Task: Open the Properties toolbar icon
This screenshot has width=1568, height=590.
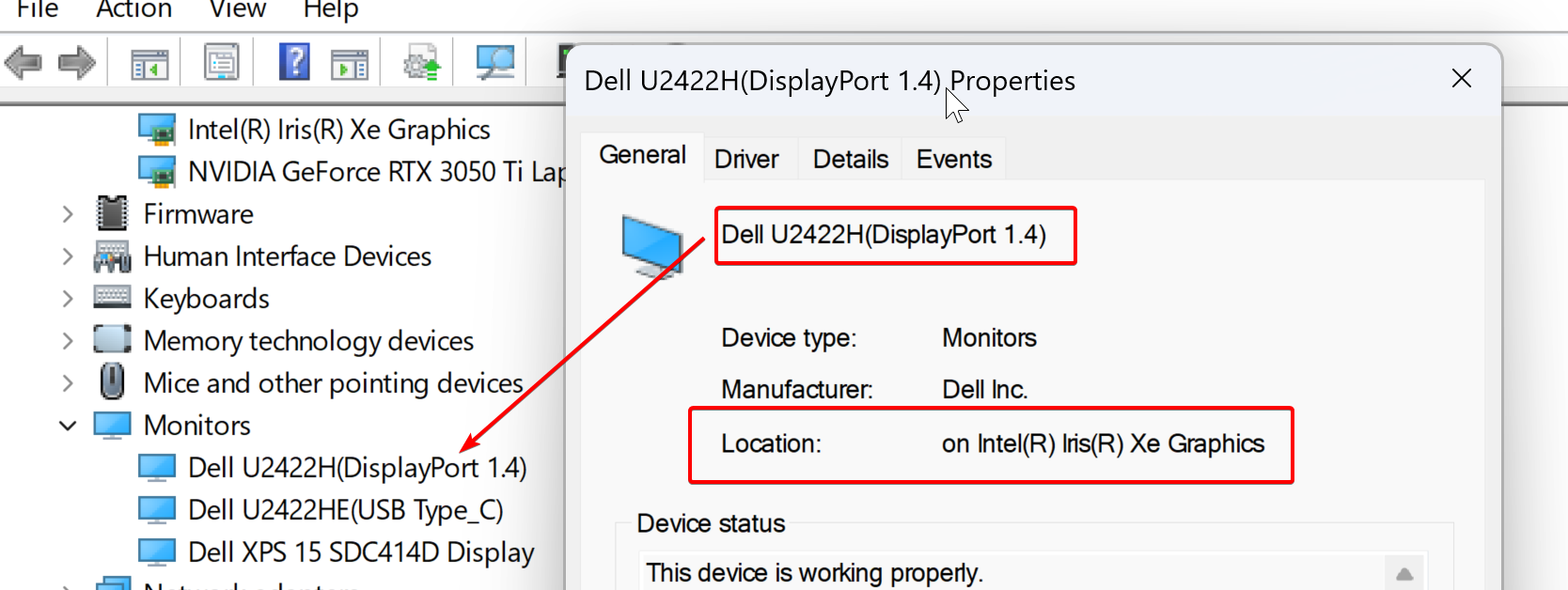Action: [222, 63]
